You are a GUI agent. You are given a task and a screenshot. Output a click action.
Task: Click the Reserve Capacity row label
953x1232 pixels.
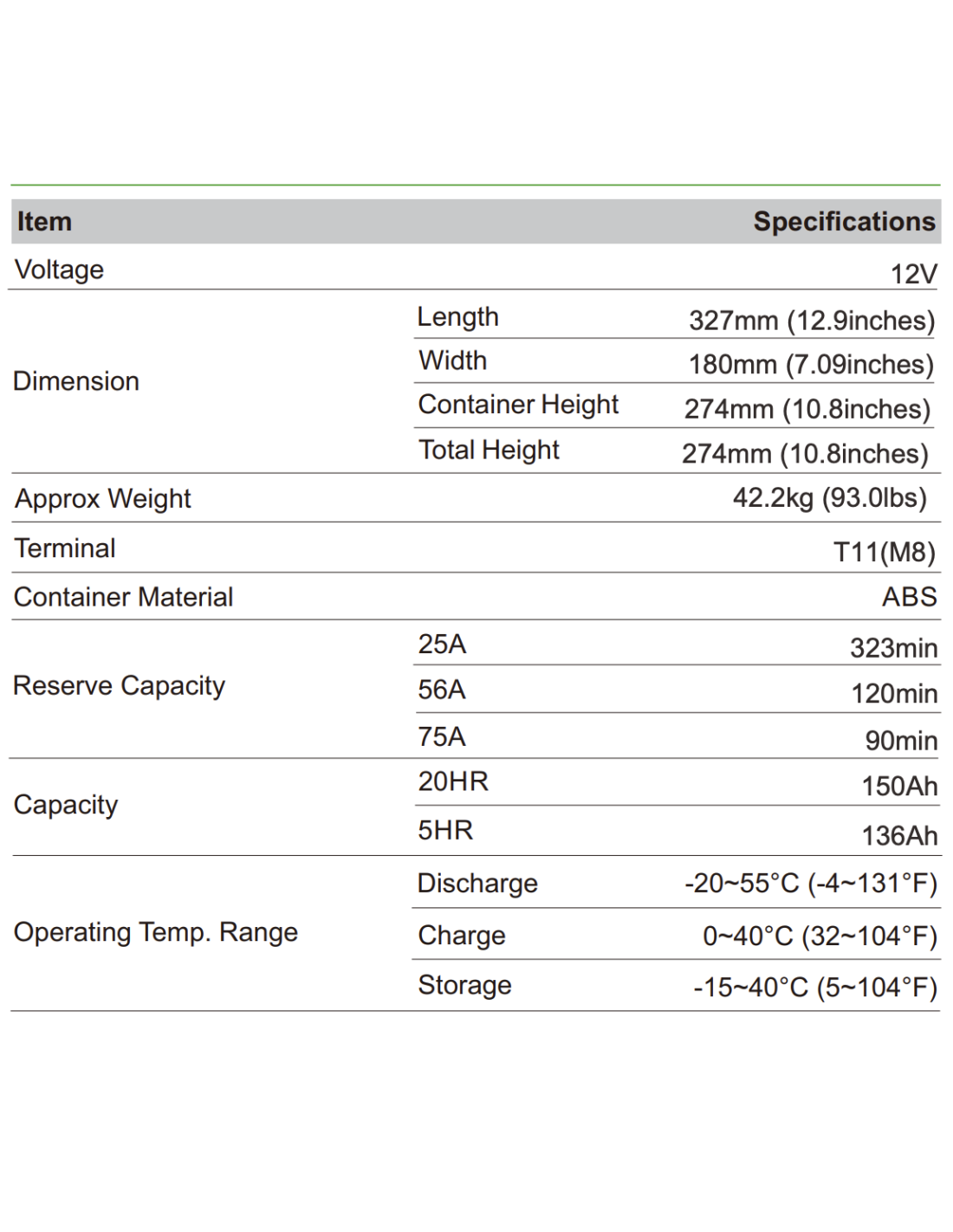(119, 685)
